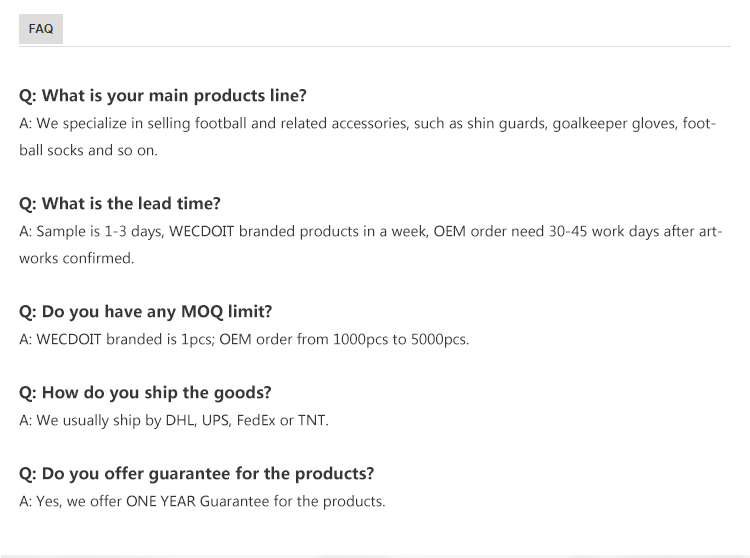
Task: Select the MOQ limit question heading
Action: 145,312
